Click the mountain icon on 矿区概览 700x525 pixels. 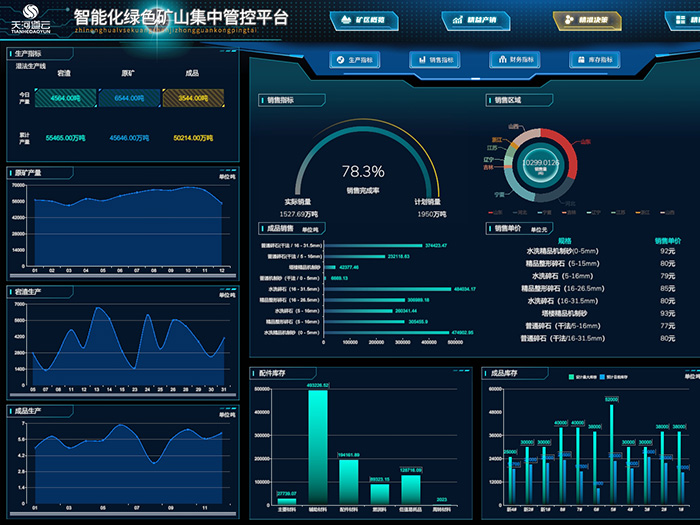[346, 20]
